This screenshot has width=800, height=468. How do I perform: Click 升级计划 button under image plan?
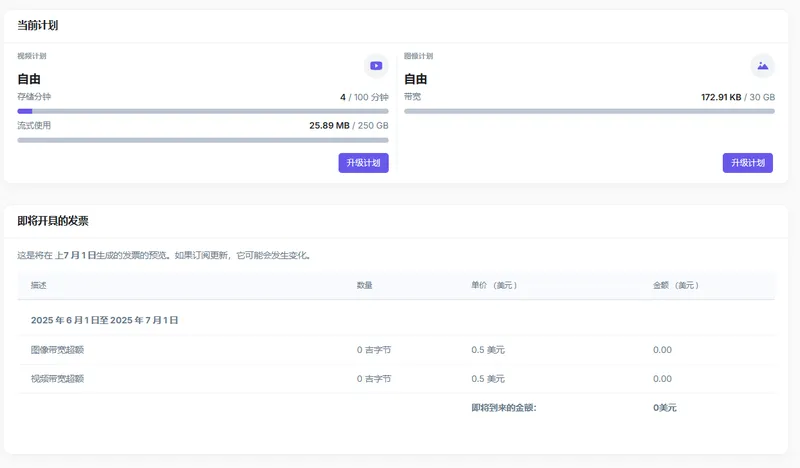click(747, 163)
